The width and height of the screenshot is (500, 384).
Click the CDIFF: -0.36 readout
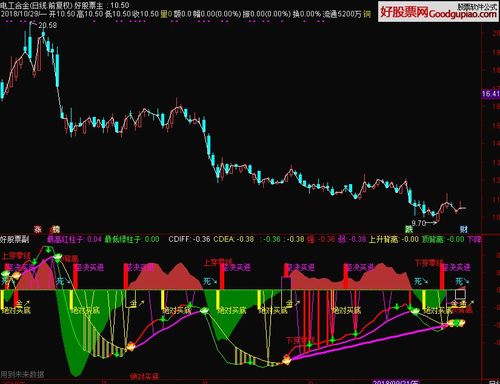pos(189,239)
